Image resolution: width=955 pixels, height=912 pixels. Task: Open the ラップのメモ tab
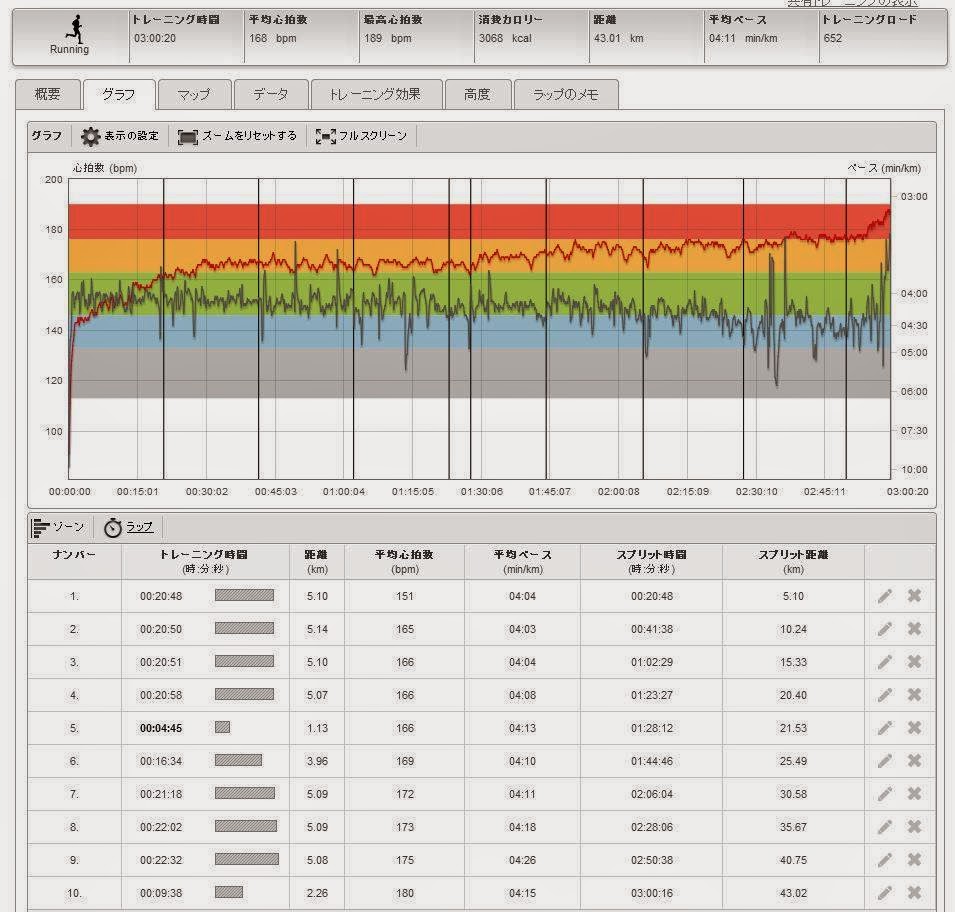coord(566,94)
